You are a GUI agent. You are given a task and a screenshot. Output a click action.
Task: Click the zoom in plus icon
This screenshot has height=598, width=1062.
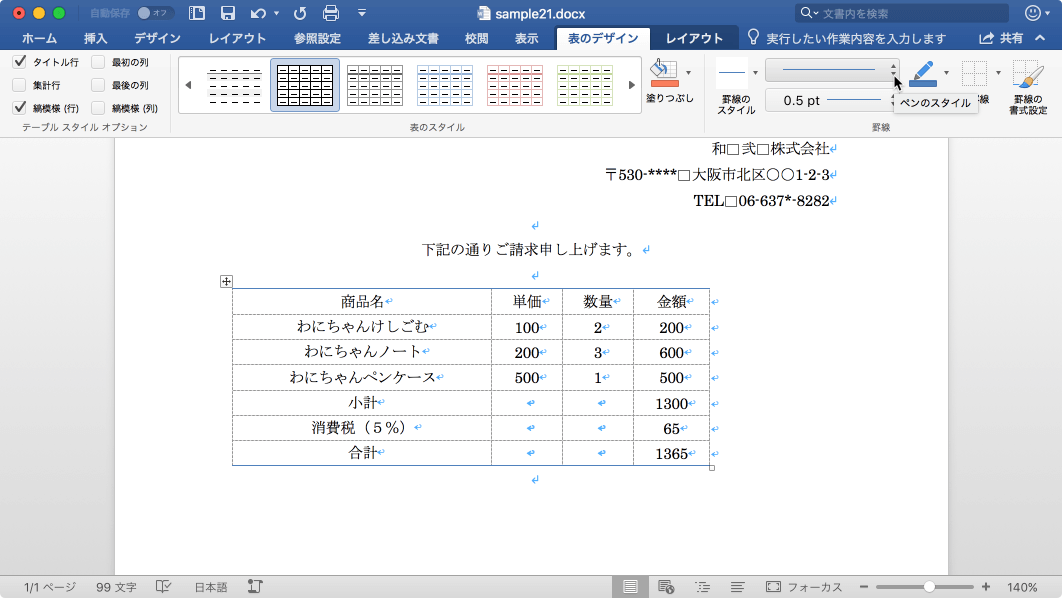coord(985,587)
